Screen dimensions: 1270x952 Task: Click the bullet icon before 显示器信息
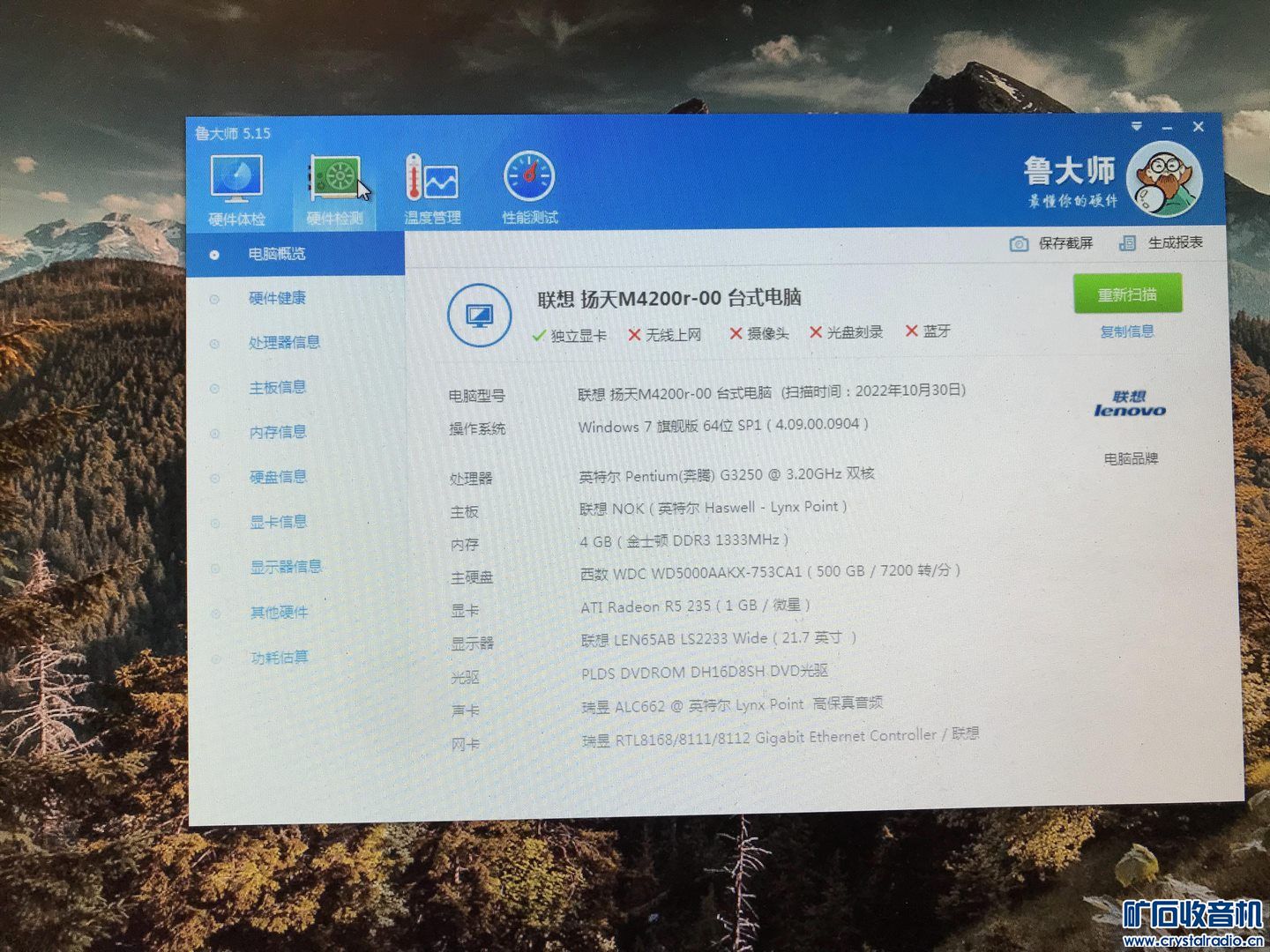tap(214, 569)
